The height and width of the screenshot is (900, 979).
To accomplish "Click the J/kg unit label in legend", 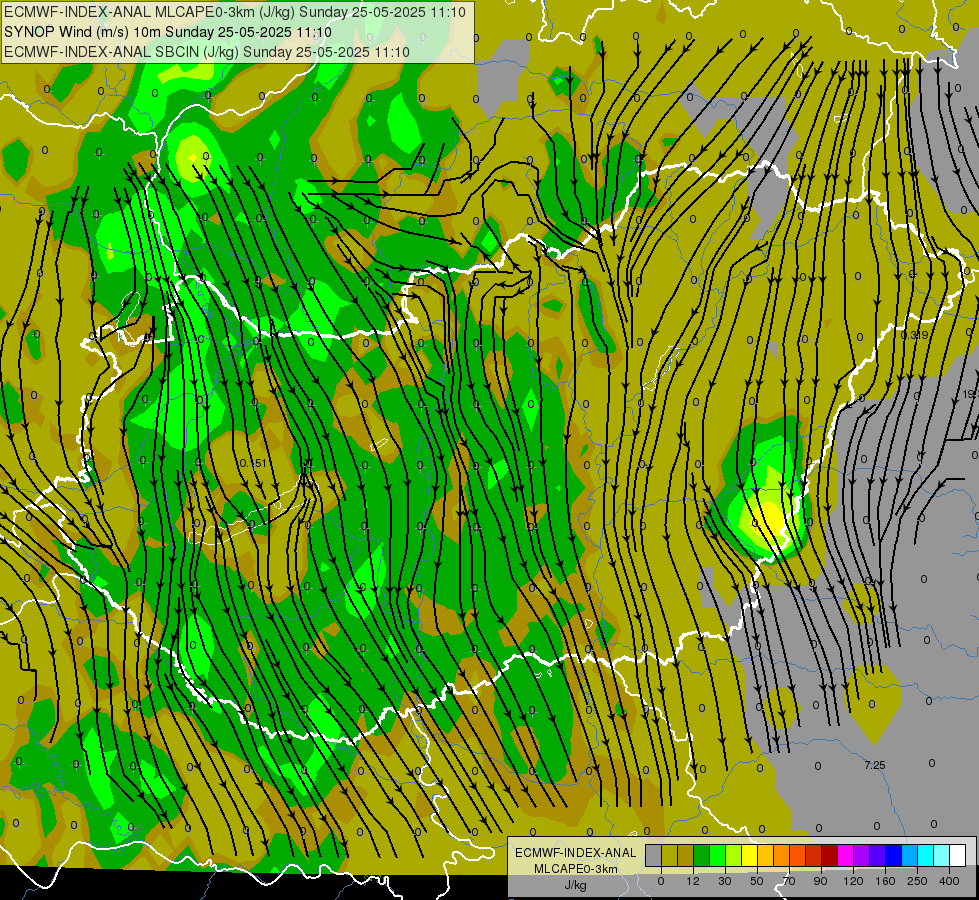I will [575, 885].
